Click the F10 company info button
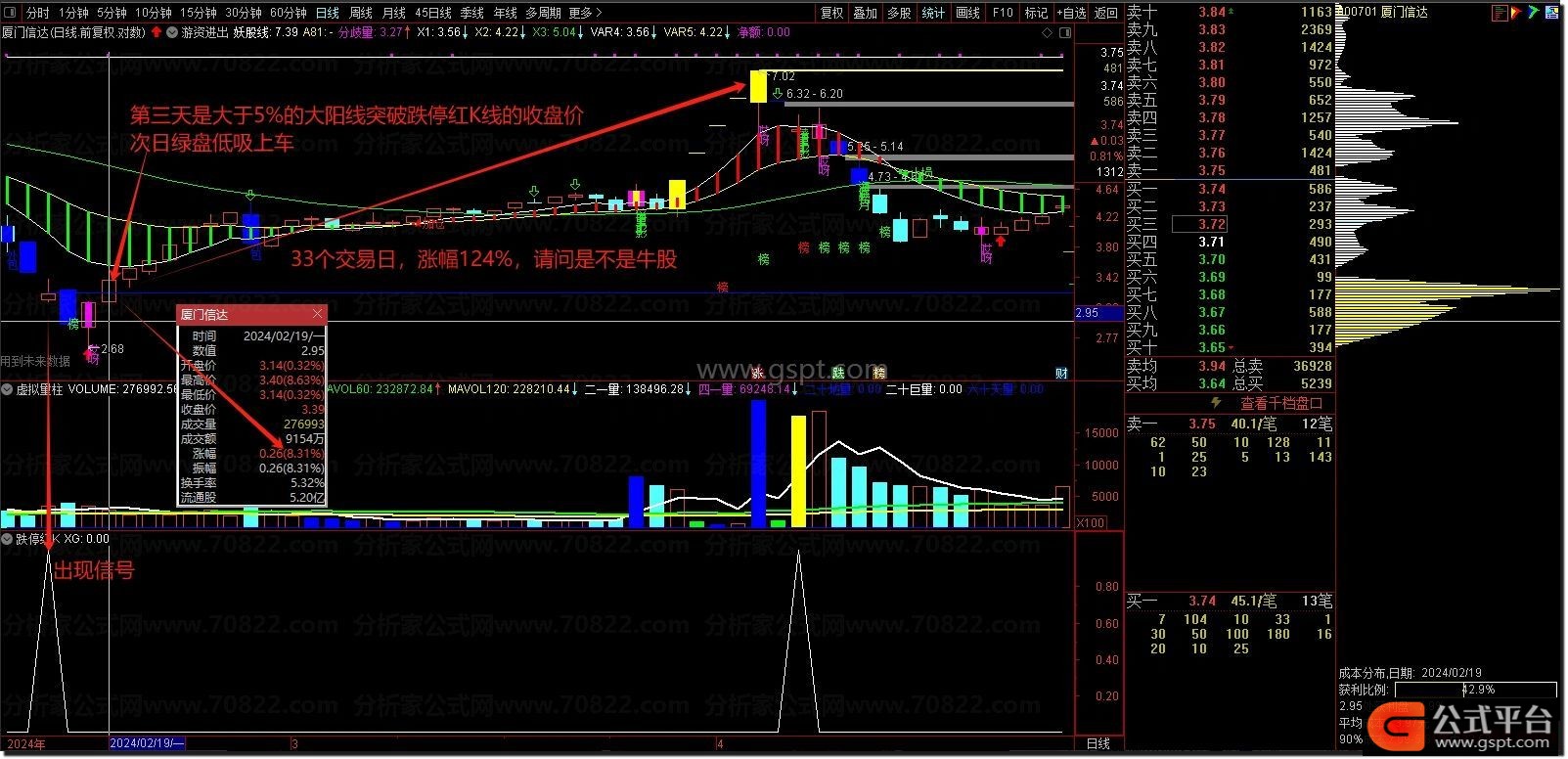 [1003, 13]
